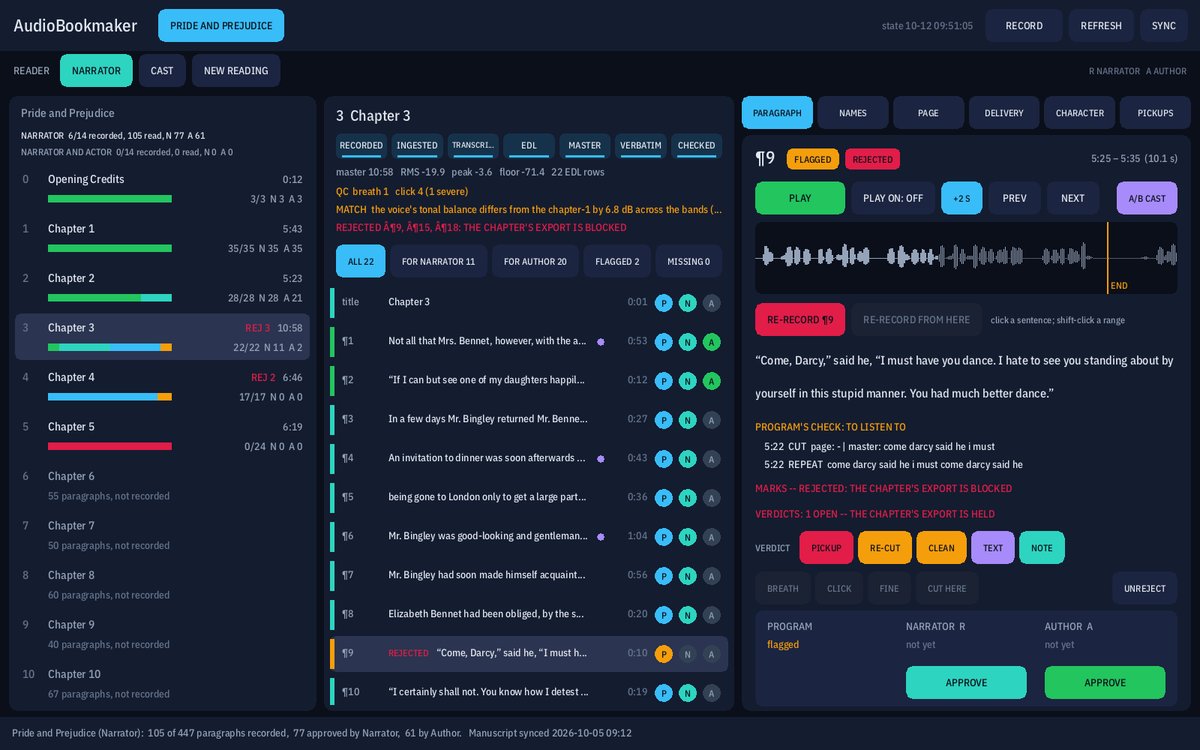Viewport: 1200px width, 750px height.
Task: Click the N badge in the ¶5 row
Action: [687, 497]
